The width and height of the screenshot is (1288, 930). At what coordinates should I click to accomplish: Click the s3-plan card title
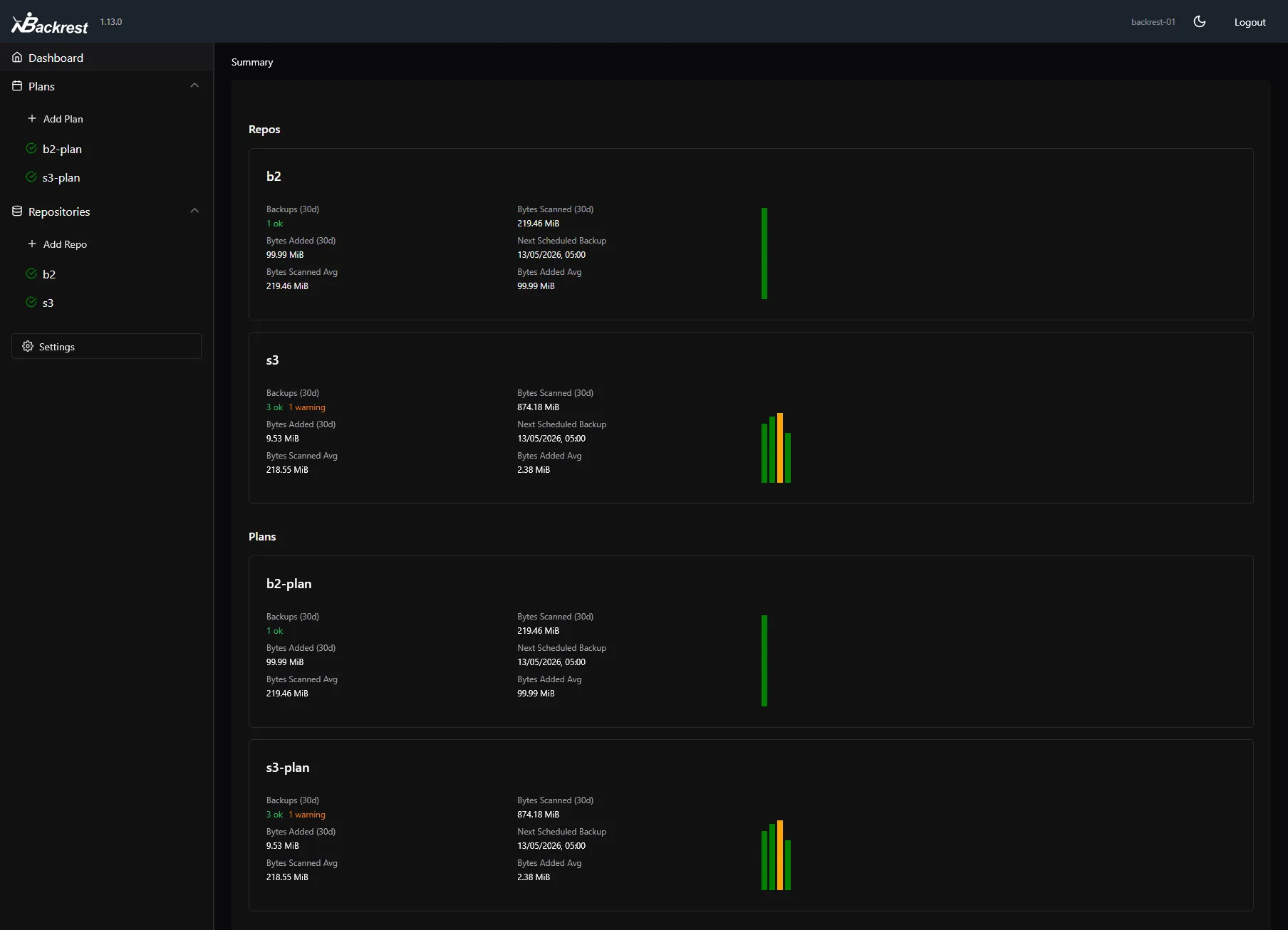coord(288,768)
